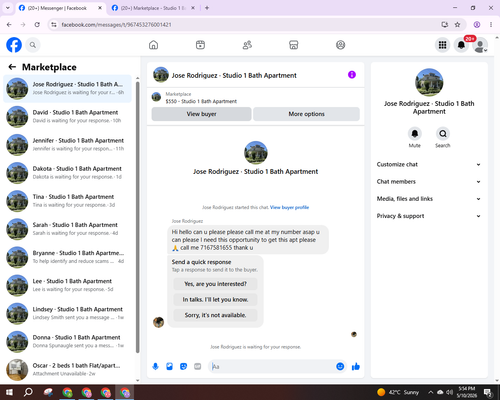
Task: Open the Windows Start menu
Action: click(x=9, y=392)
